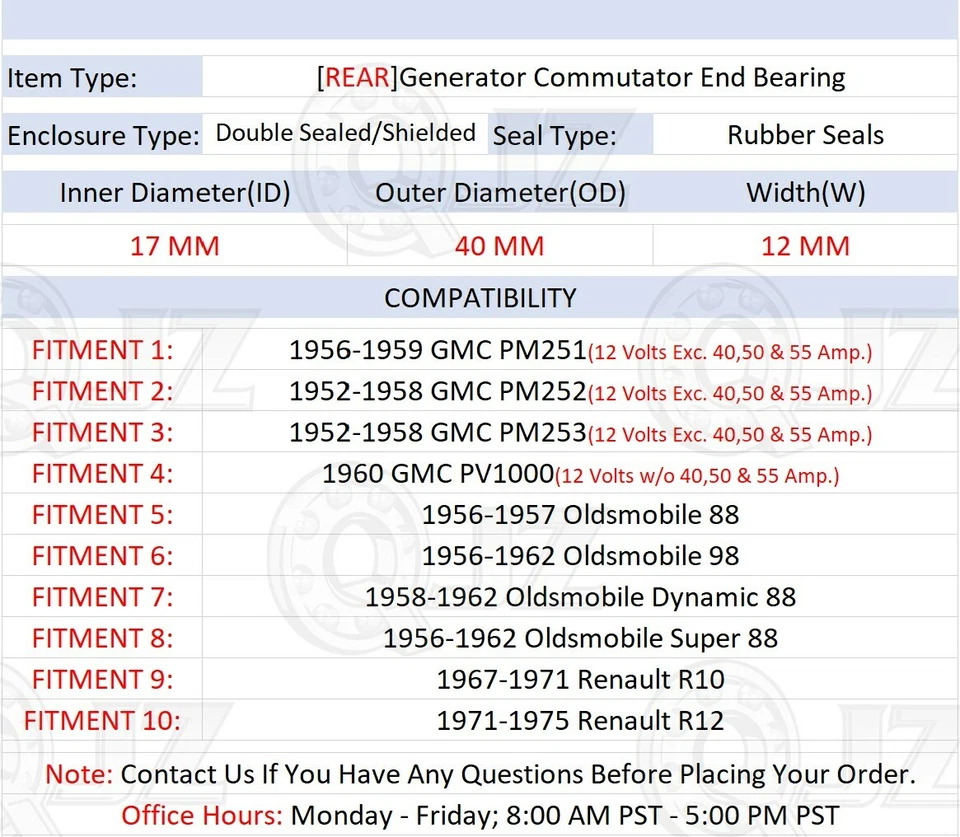
Task: Click 'Width(W)' header
Action: [806, 193]
